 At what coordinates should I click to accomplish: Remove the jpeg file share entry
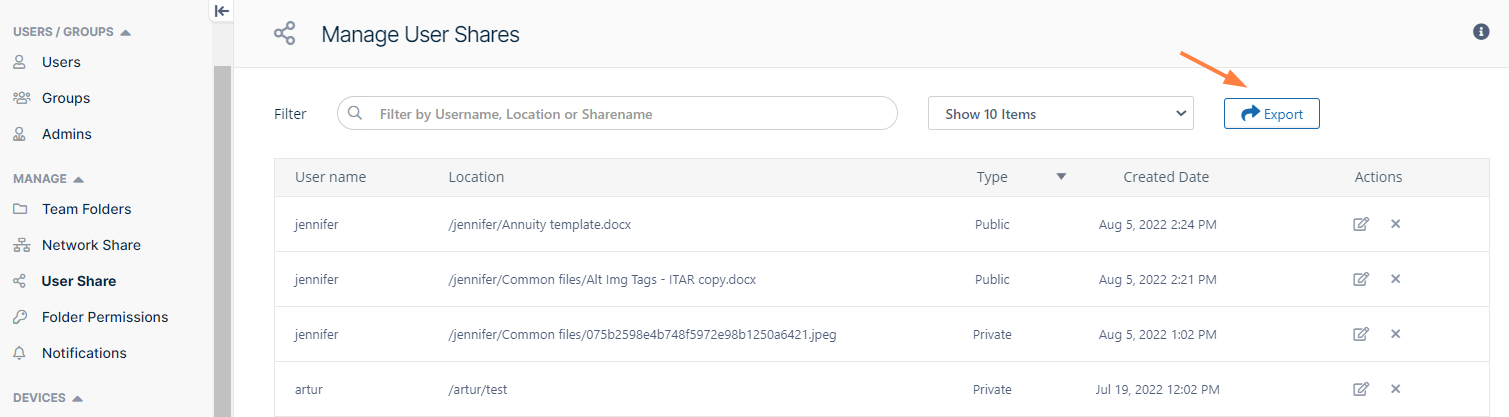1395,334
